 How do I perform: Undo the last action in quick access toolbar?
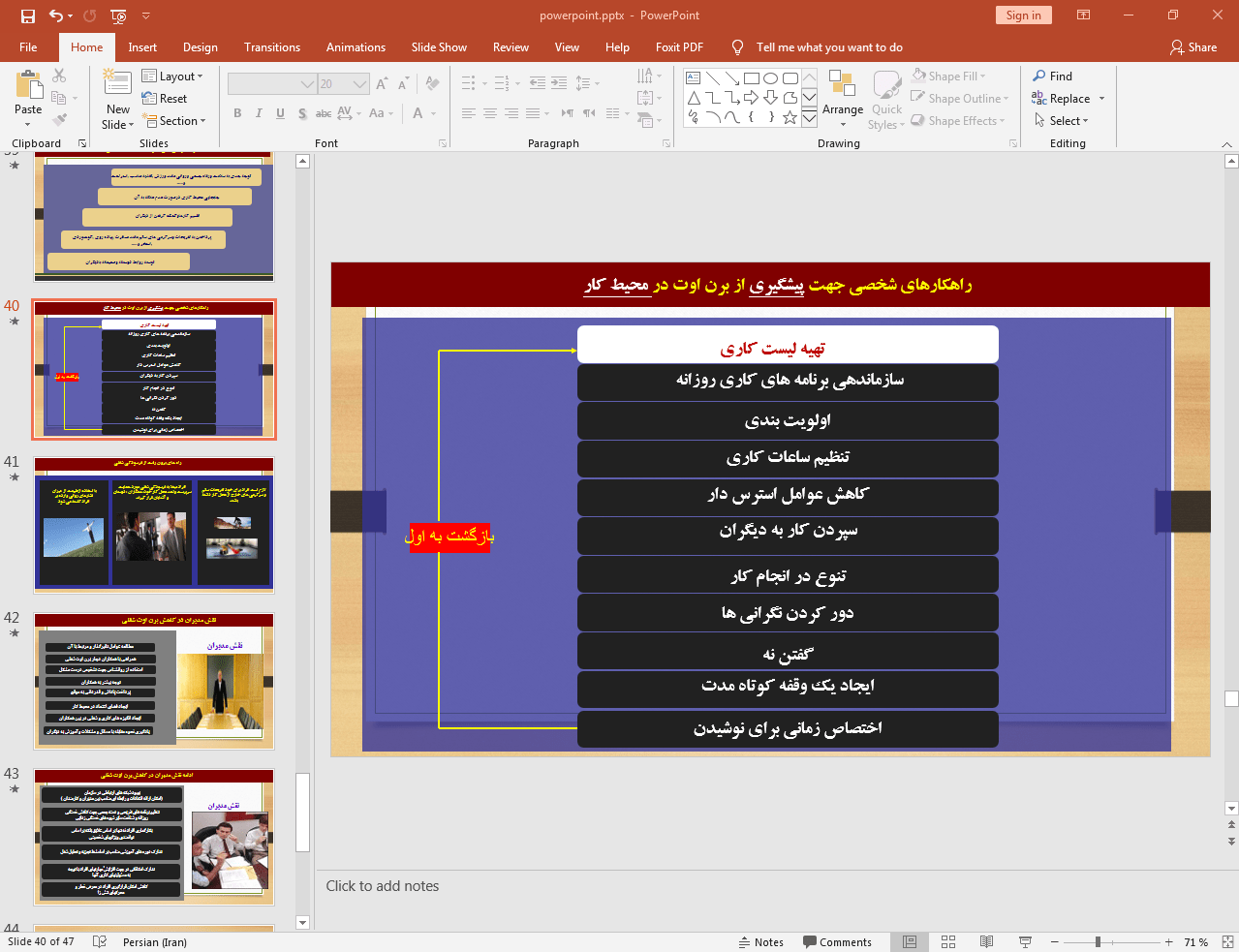(x=56, y=15)
